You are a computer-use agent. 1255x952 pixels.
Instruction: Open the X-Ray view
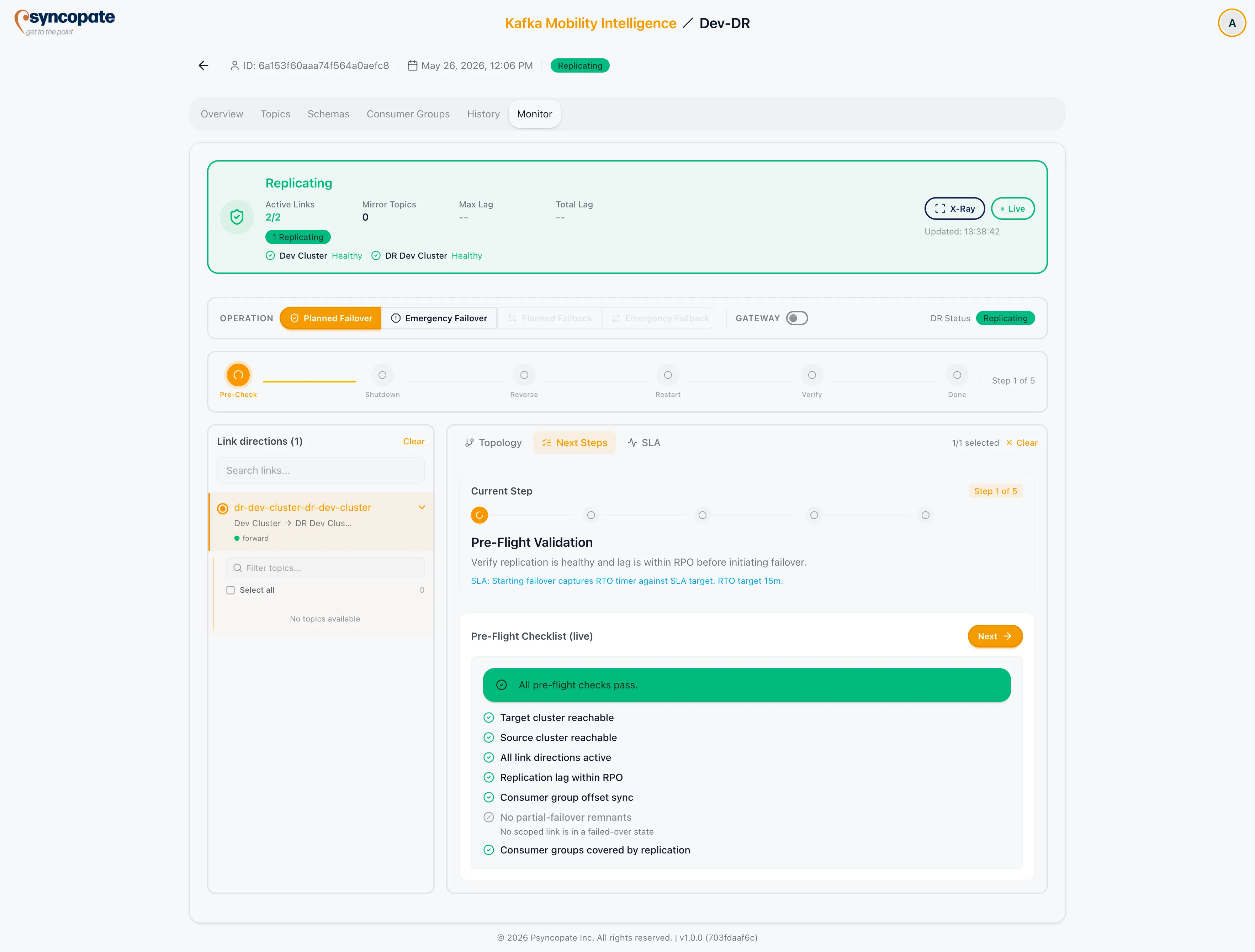coord(954,209)
